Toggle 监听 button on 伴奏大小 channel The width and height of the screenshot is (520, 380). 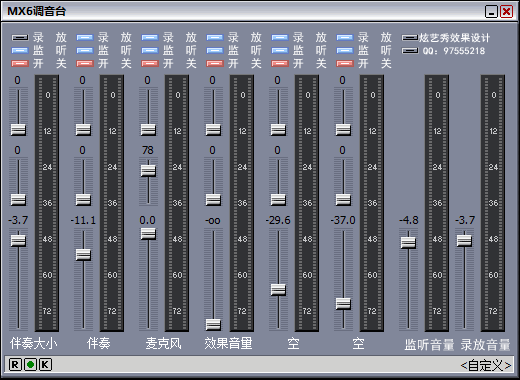tap(20, 51)
